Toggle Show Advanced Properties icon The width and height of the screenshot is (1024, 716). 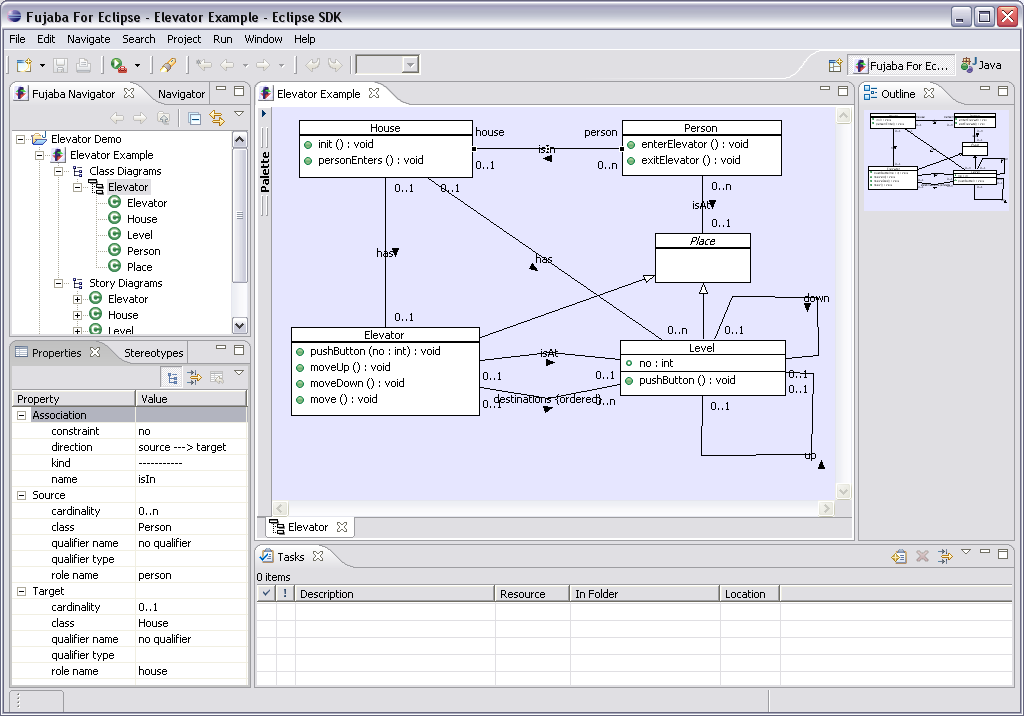pos(194,377)
